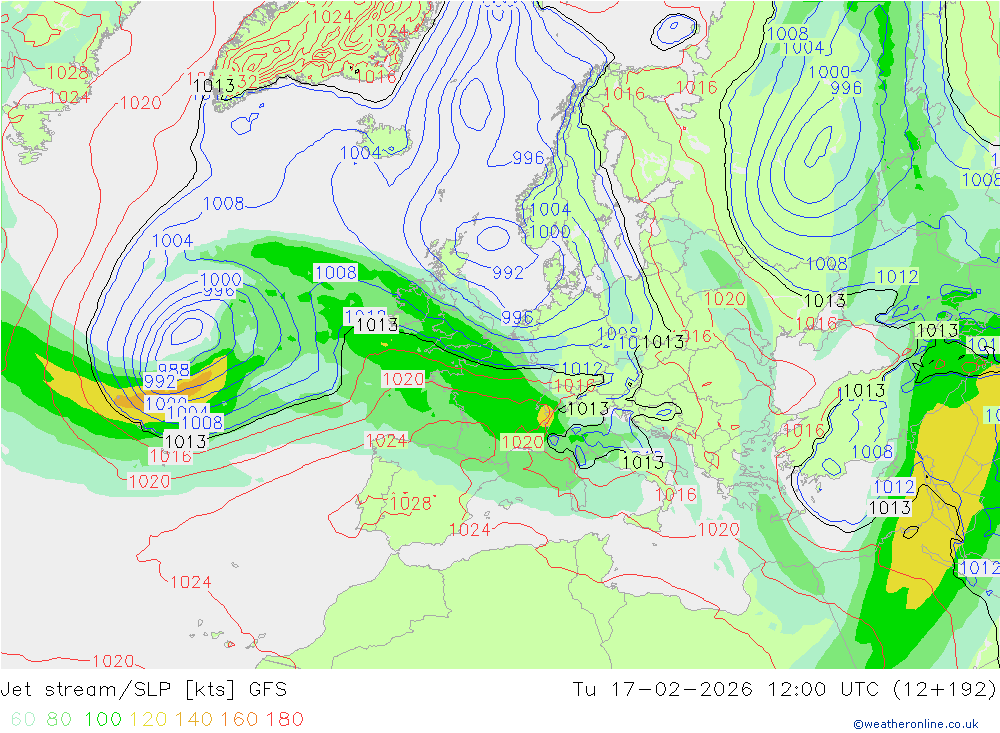
Task: Click the 'Tu 17-02-2026 12:00 UTC' timestamp
Action: point(726,690)
